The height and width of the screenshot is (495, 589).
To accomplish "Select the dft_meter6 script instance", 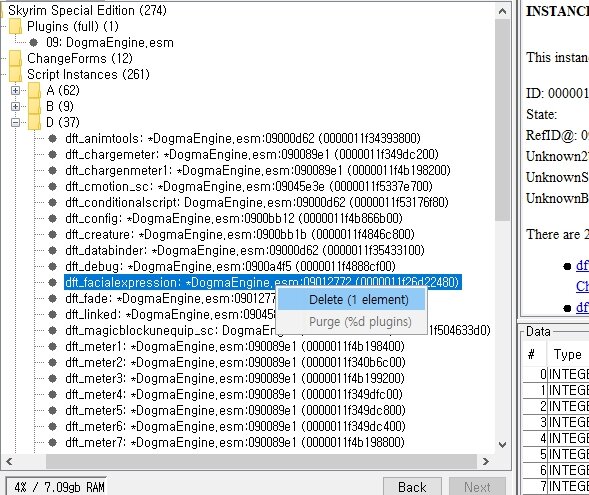I will click(x=235, y=426).
